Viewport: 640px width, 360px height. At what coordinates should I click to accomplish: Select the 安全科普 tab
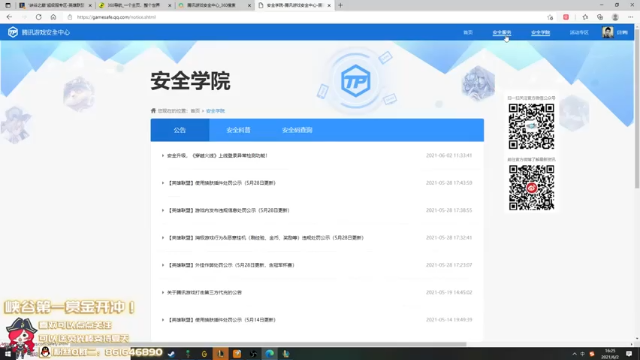tap(238, 130)
